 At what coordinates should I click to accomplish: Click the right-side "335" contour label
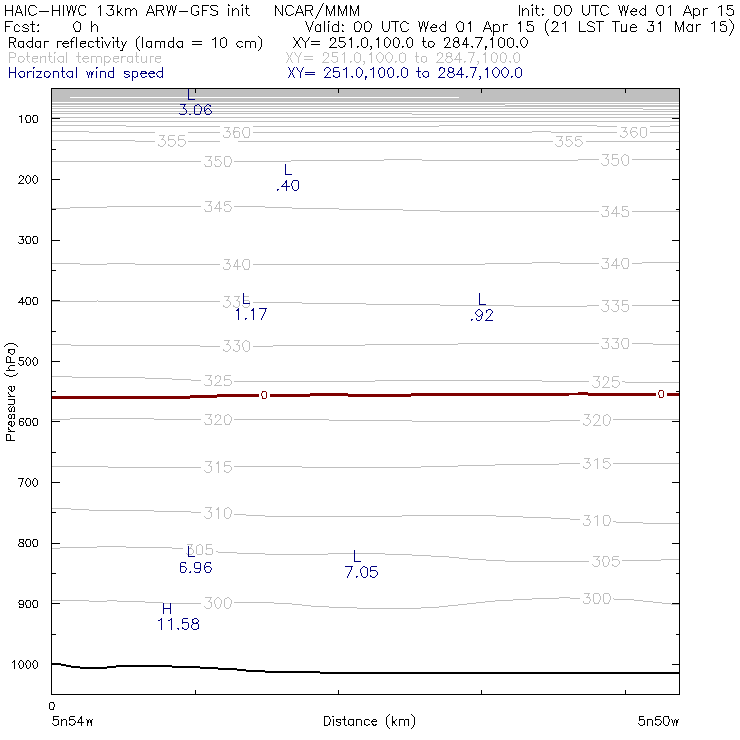tap(615, 306)
